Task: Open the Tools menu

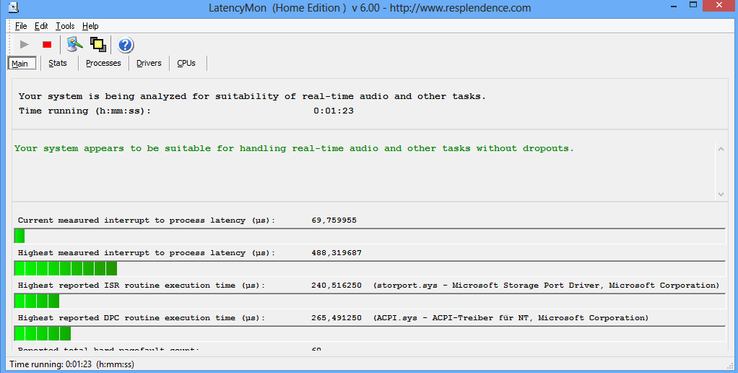Action: pyautogui.click(x=65, y=26)
